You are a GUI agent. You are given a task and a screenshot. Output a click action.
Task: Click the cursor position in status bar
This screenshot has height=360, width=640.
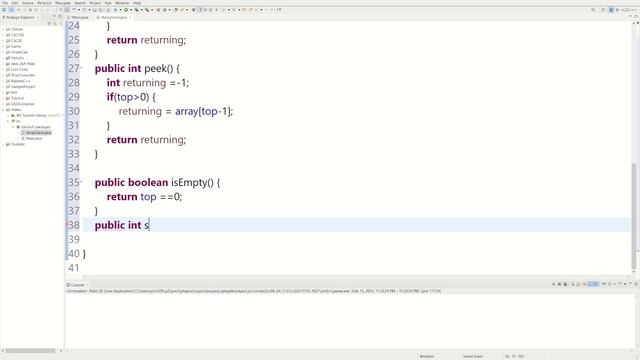pyautogui.click(x=515, y=356)
